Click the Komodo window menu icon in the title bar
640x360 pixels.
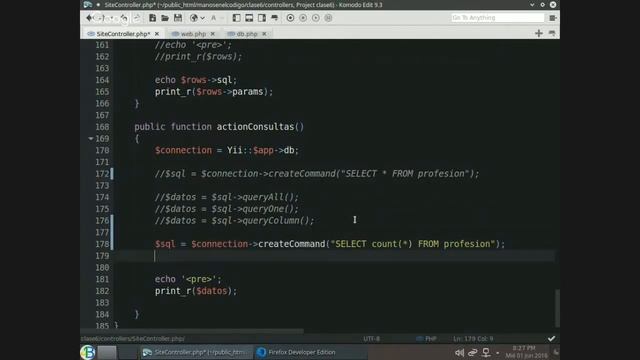click(x=88, y=5)
